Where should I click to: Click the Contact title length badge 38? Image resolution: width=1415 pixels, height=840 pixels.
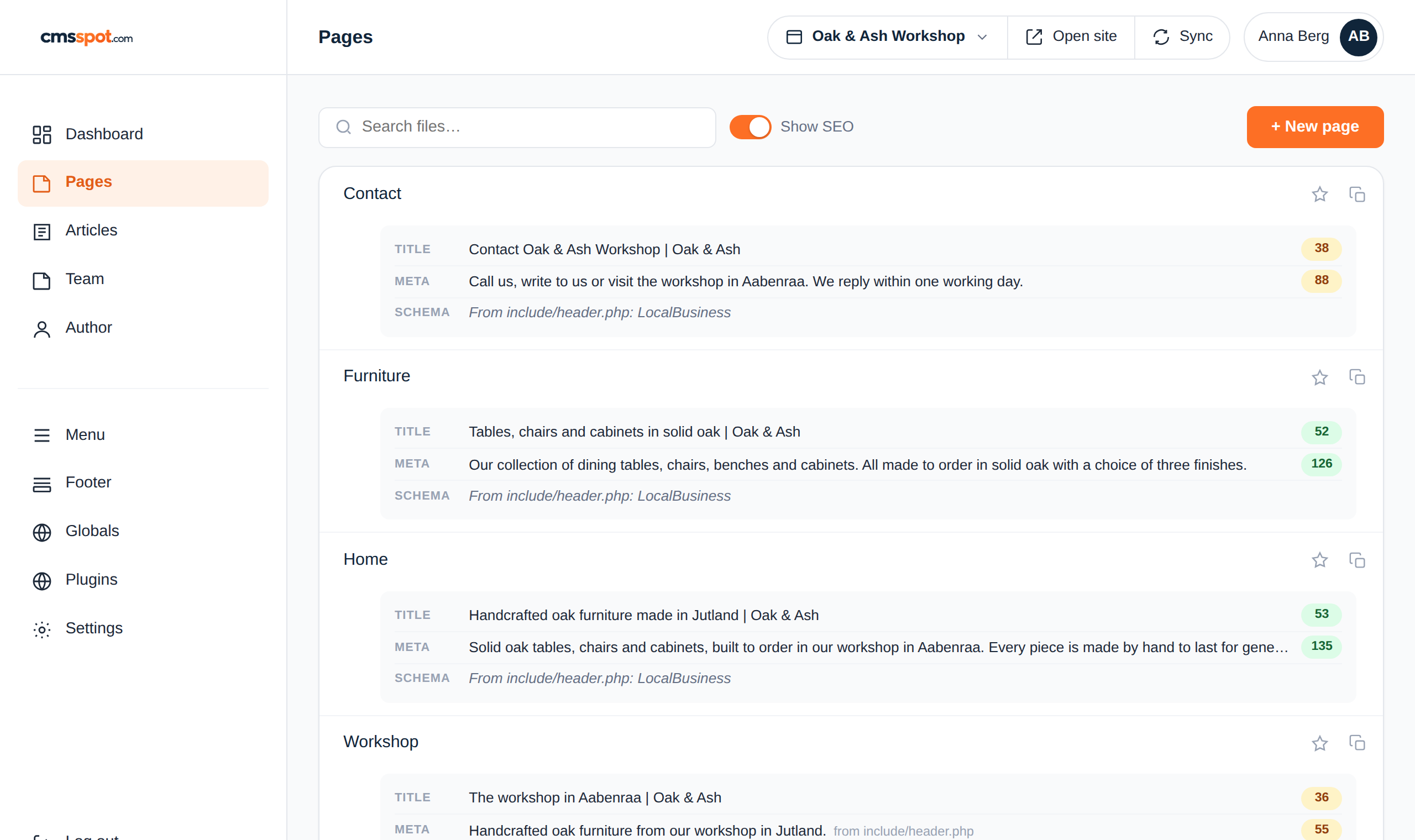[1321, 249]
